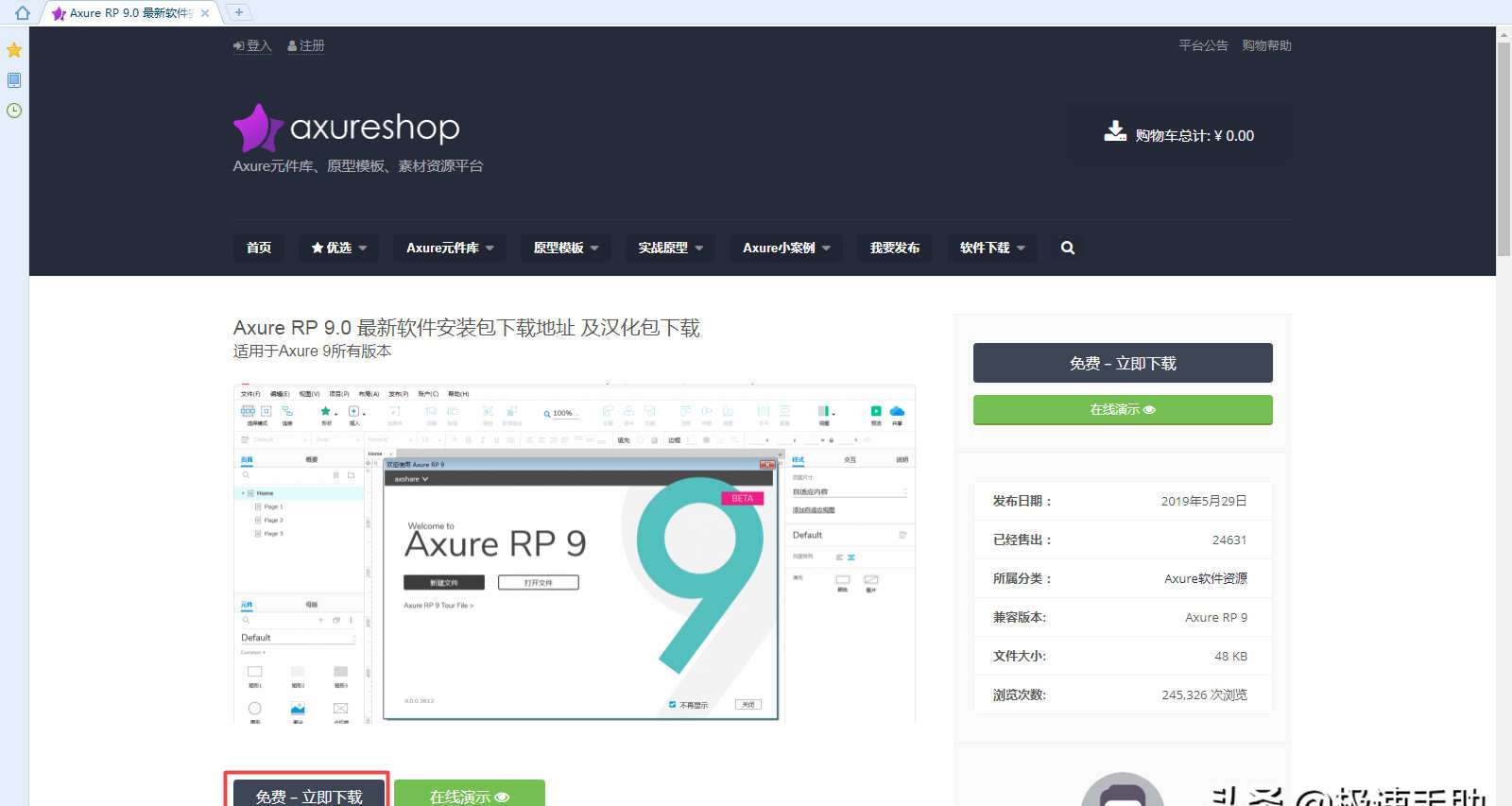The height and width of the screenshot is (806, 1512).
Task: Open a new browser tab
Action: [x=239, y=12]
